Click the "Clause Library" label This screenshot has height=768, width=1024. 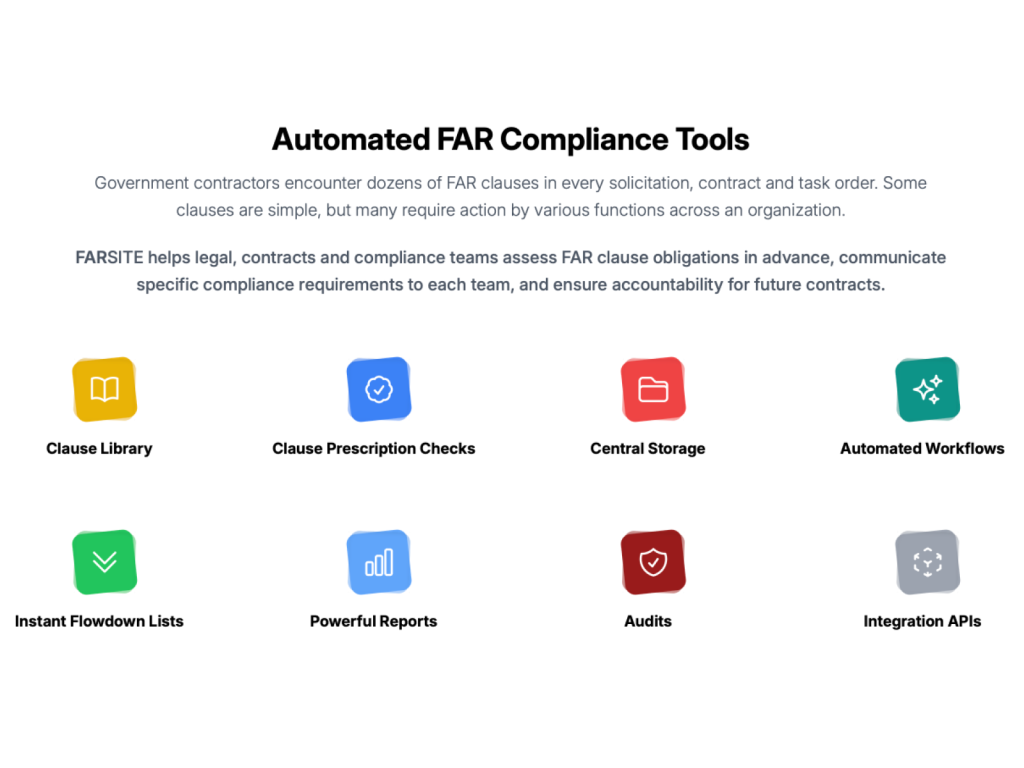tap(99, 448)
